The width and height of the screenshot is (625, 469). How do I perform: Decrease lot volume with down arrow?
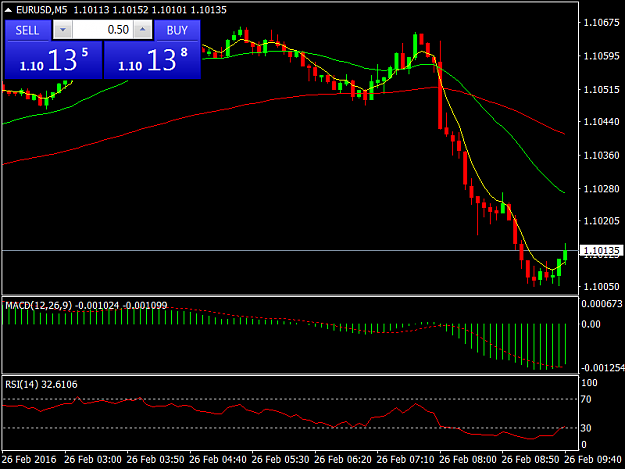63,30
